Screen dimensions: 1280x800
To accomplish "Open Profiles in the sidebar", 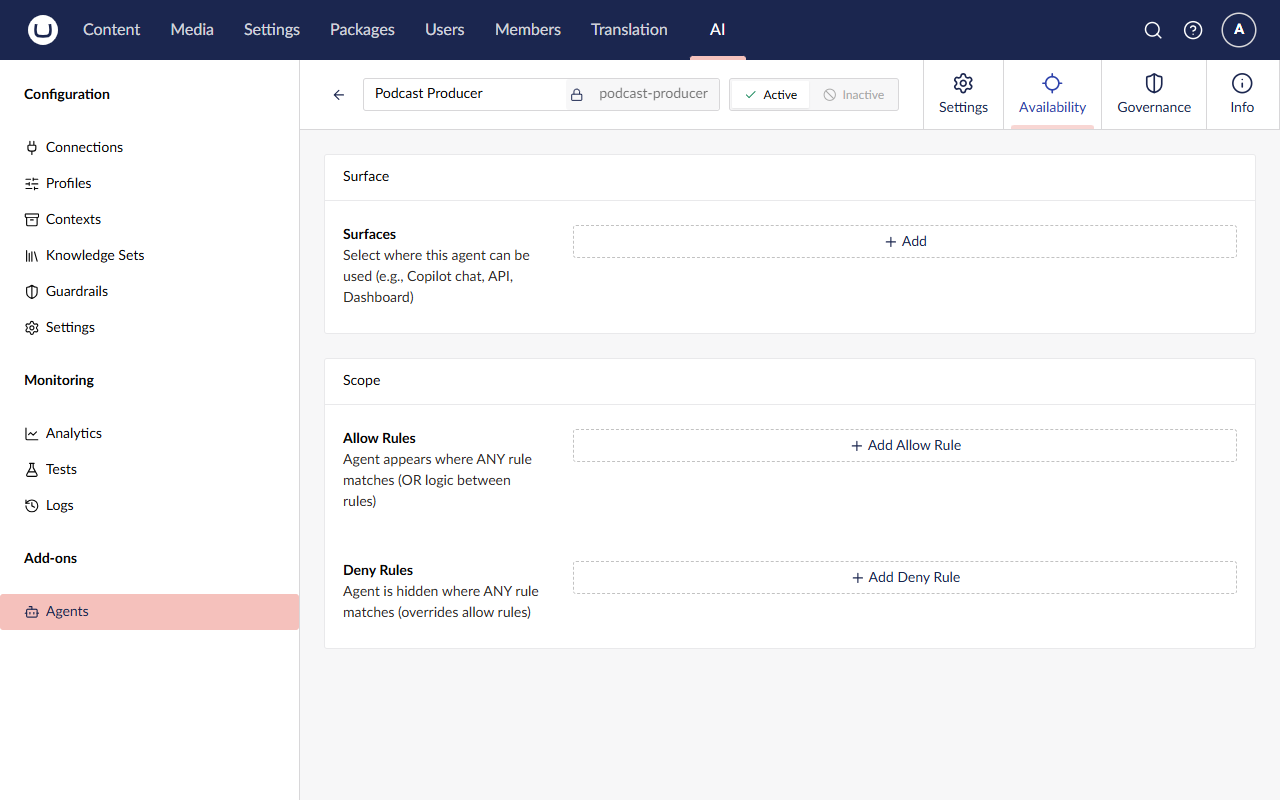I will click(150, 183).
